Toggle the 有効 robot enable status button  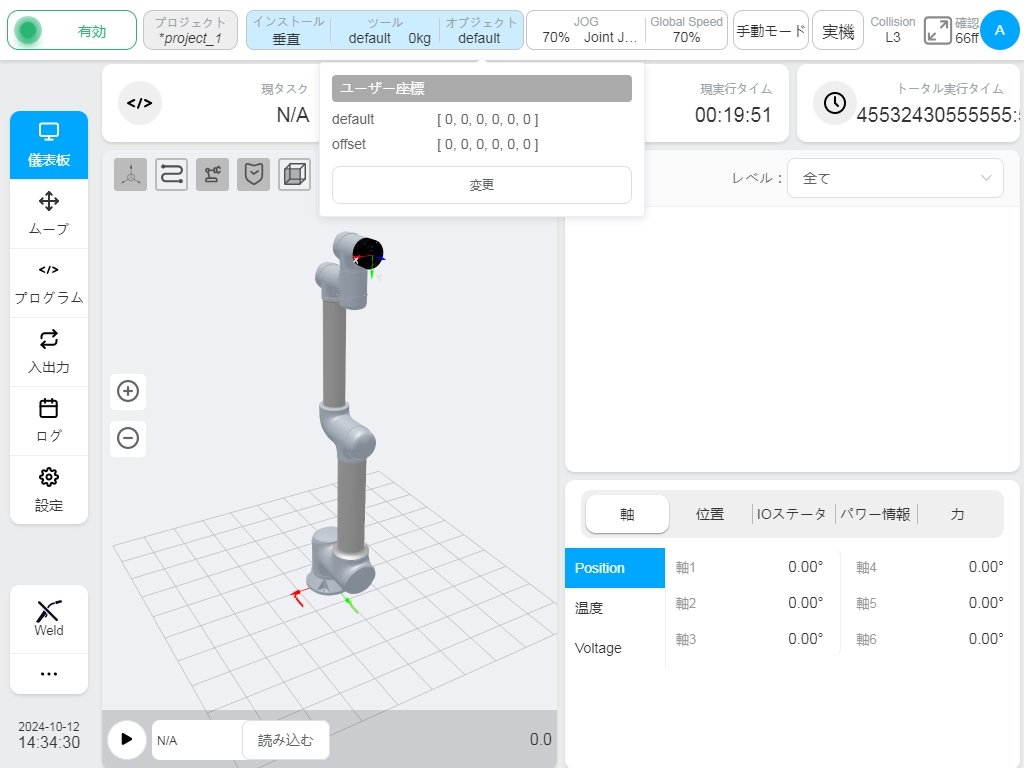[x=72, y=30]
